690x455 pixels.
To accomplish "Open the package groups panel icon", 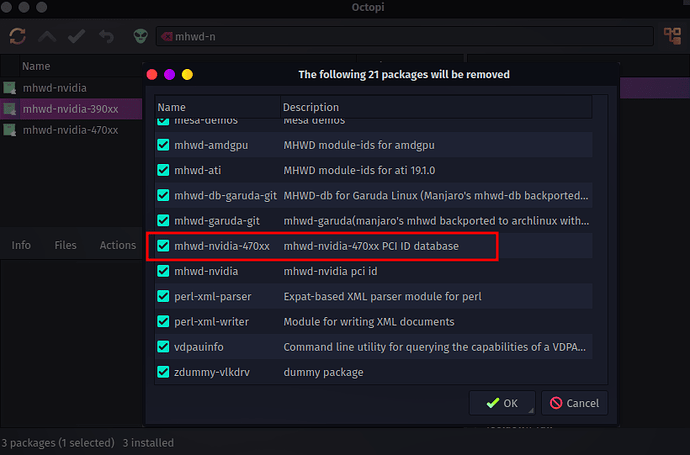I will tap(672, 36).
